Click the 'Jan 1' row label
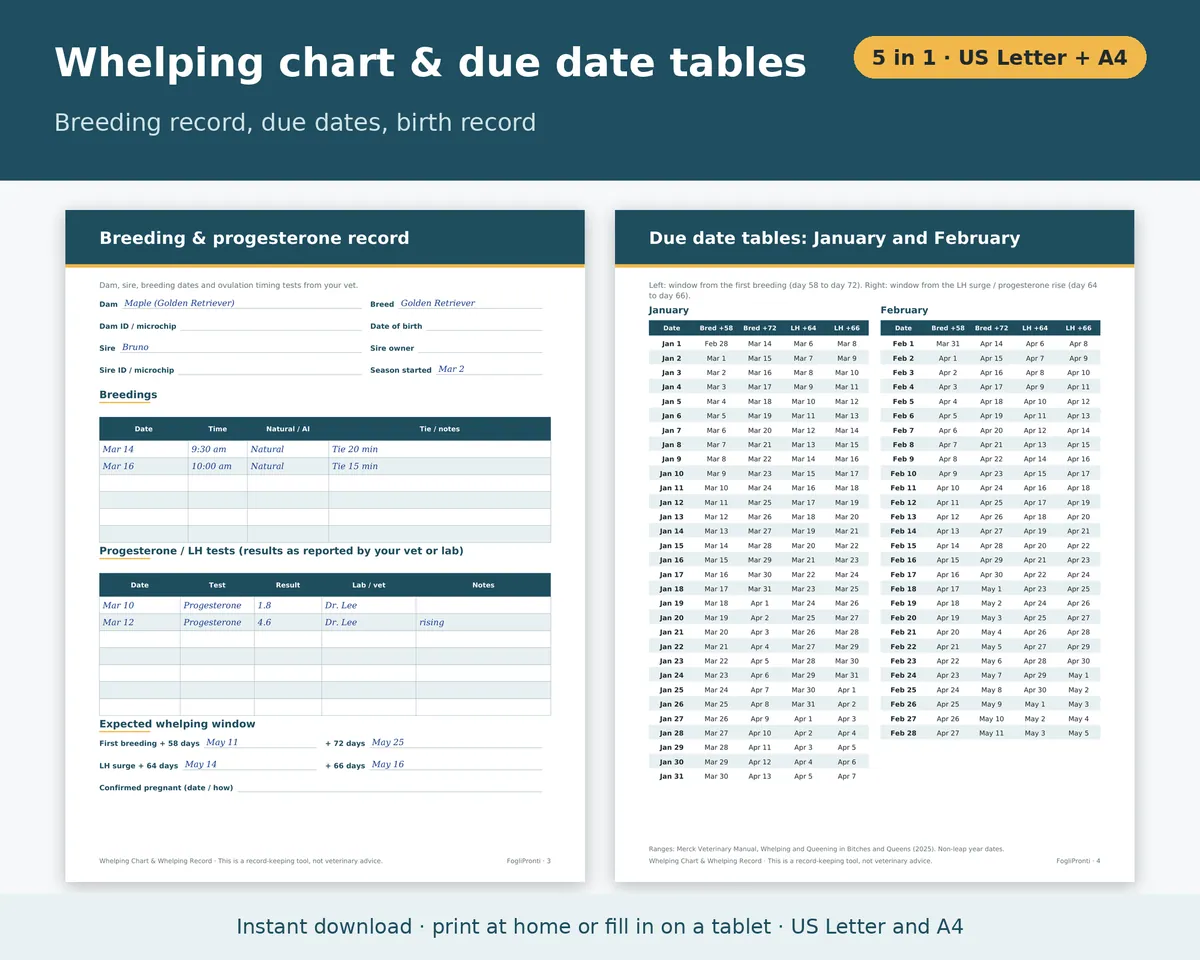Screen dimensions: 1200x960 671,344
